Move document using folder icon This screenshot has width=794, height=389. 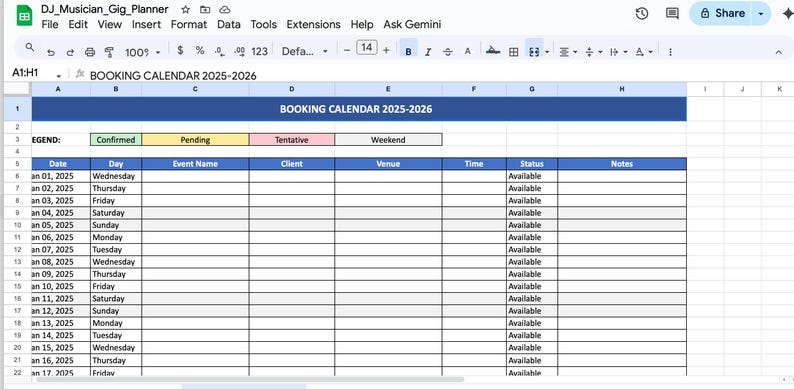pos(205,10)
